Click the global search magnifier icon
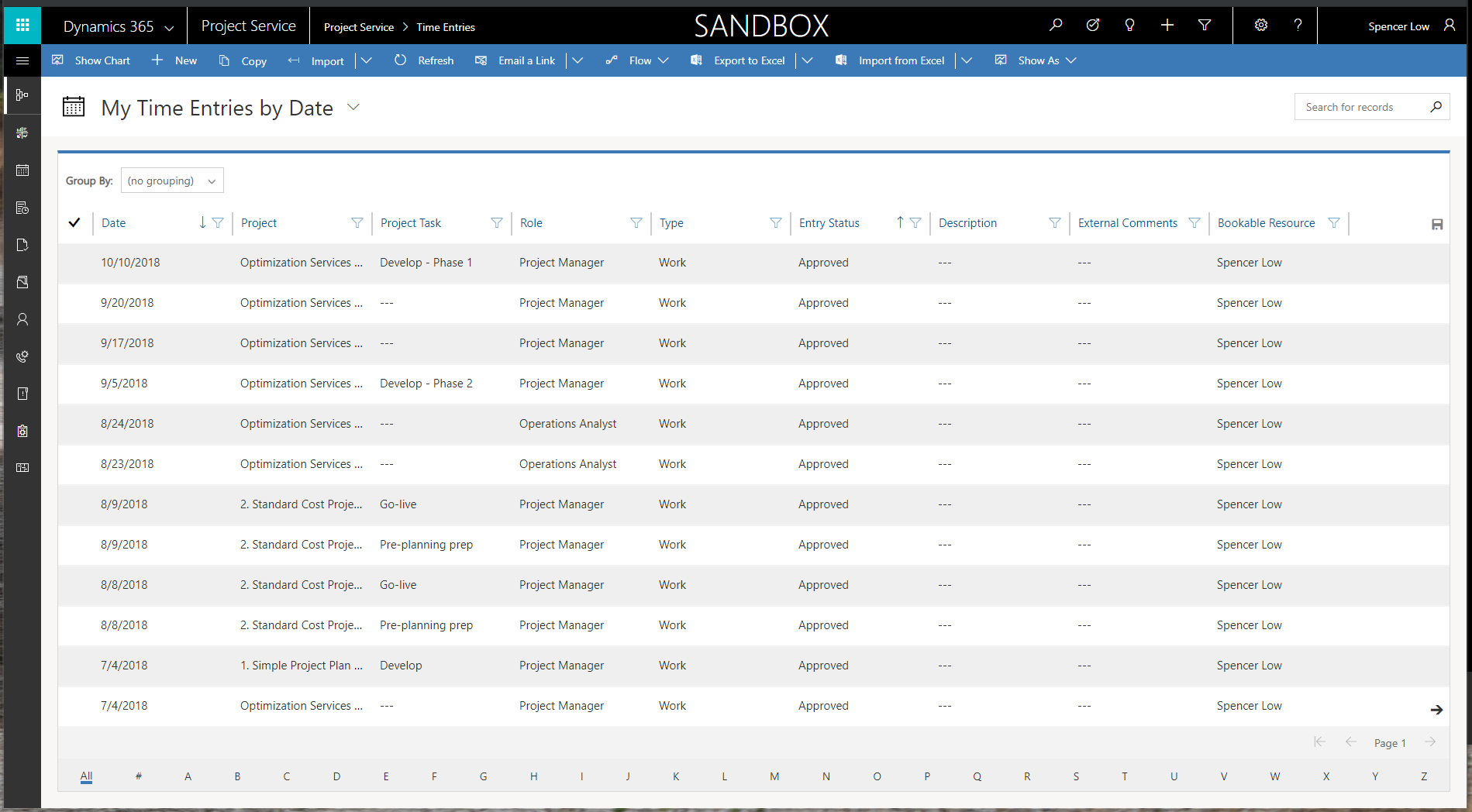This screenshot has height=812, width=1472. (1056, 26)
